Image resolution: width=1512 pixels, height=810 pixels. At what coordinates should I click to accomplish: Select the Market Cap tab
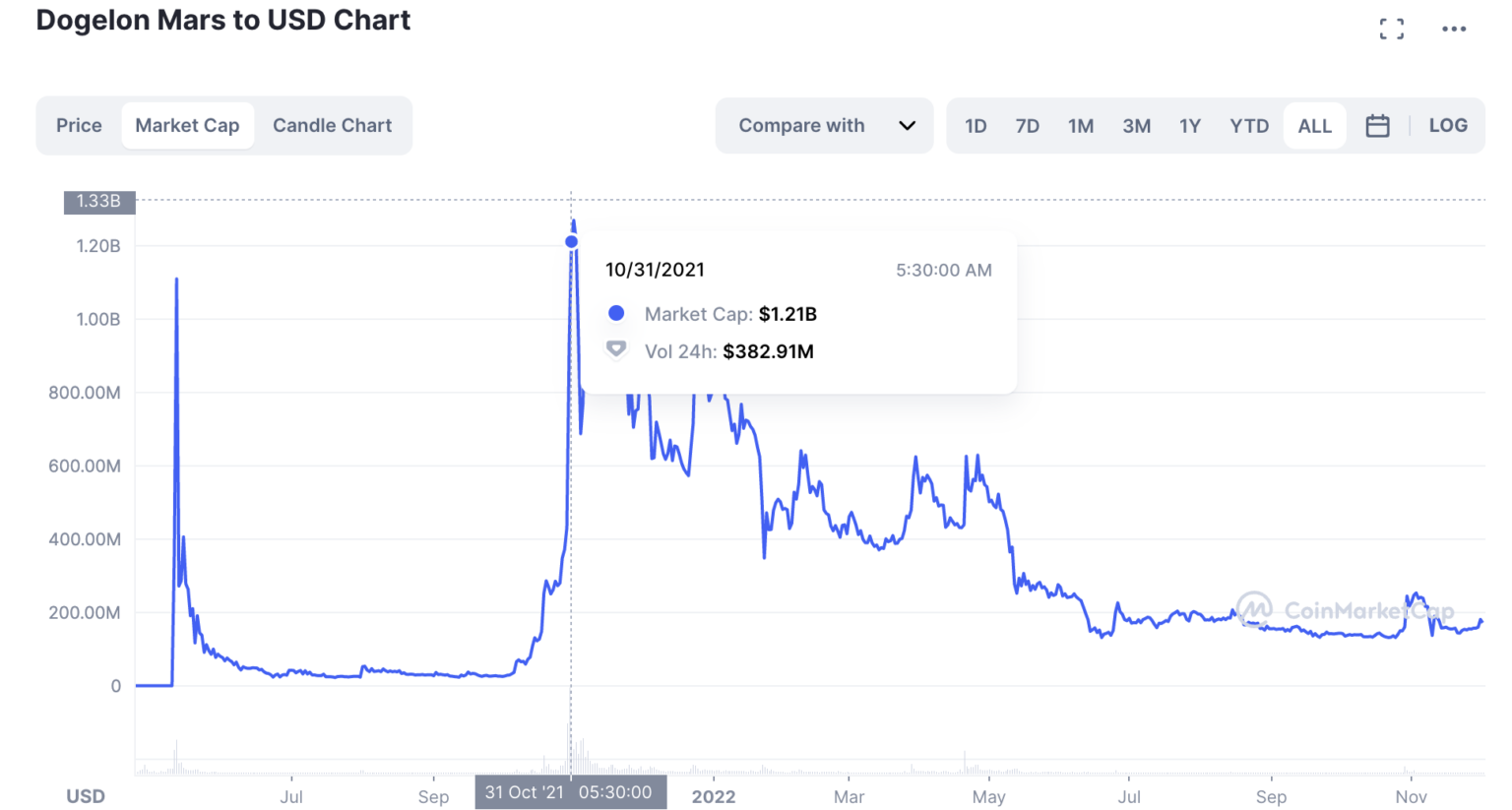pos(187,126)
